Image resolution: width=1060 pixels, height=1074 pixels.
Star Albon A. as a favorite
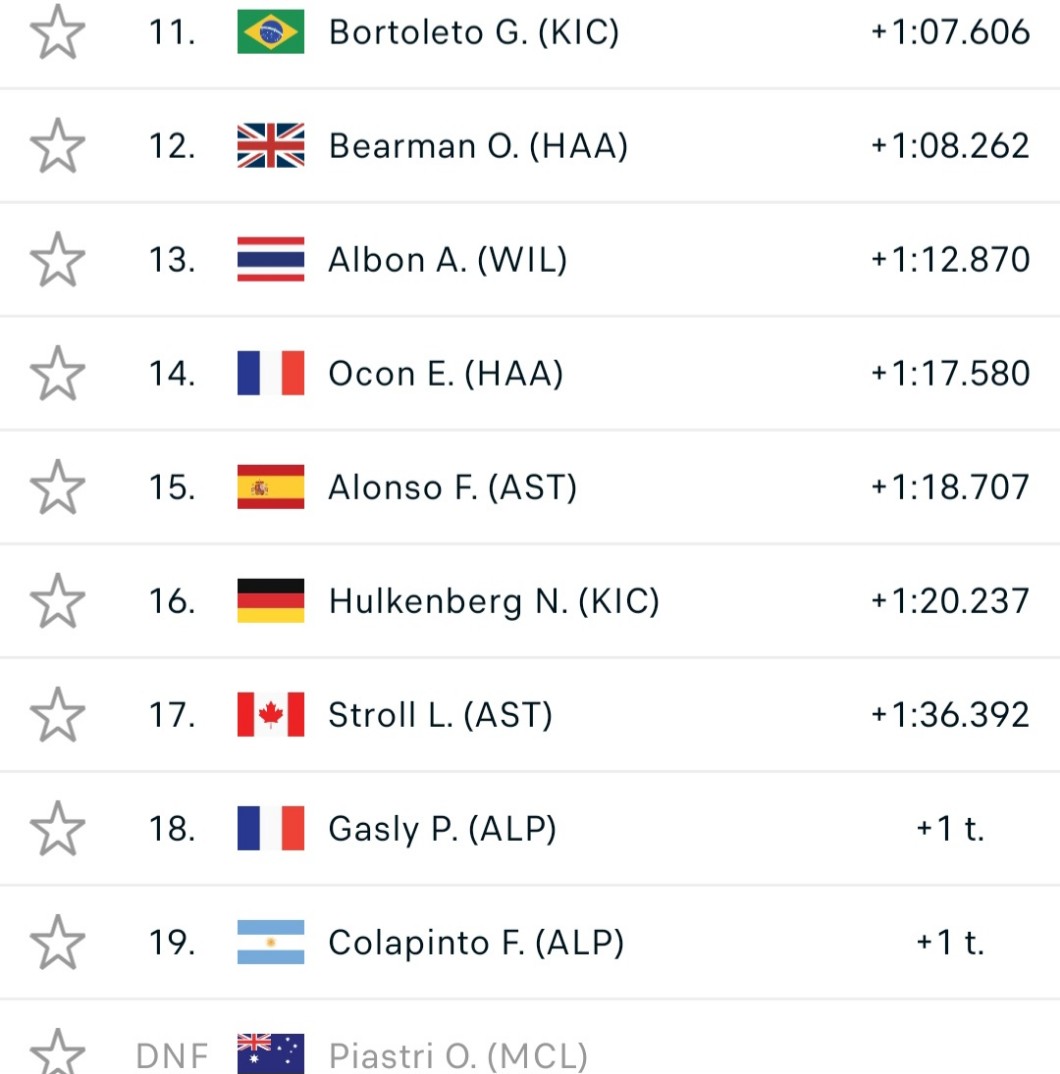[58, 260]
